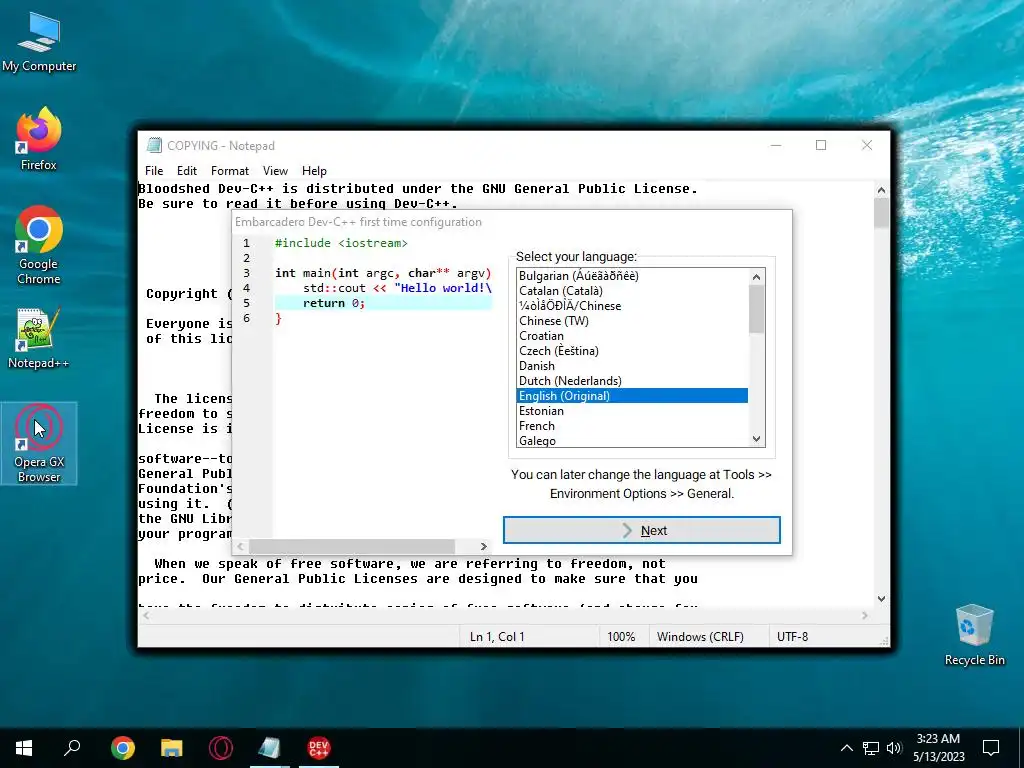Select the Notepad++ desktop shortcut

point(39,338)
